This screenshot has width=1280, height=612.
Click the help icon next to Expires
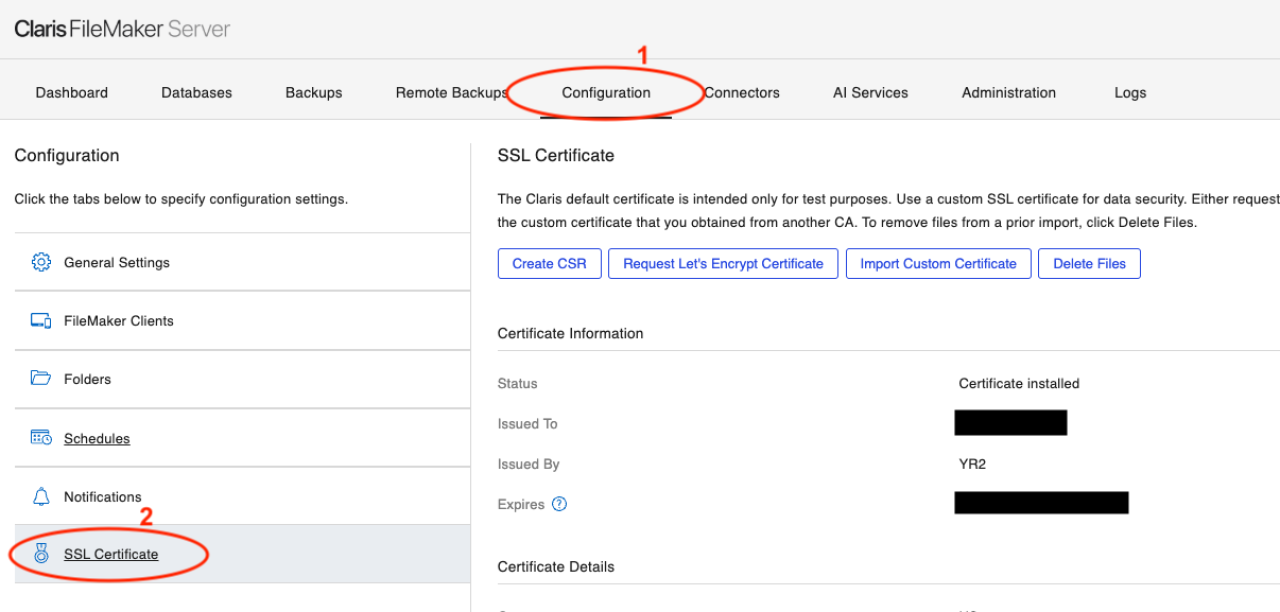tap(559, 504)
